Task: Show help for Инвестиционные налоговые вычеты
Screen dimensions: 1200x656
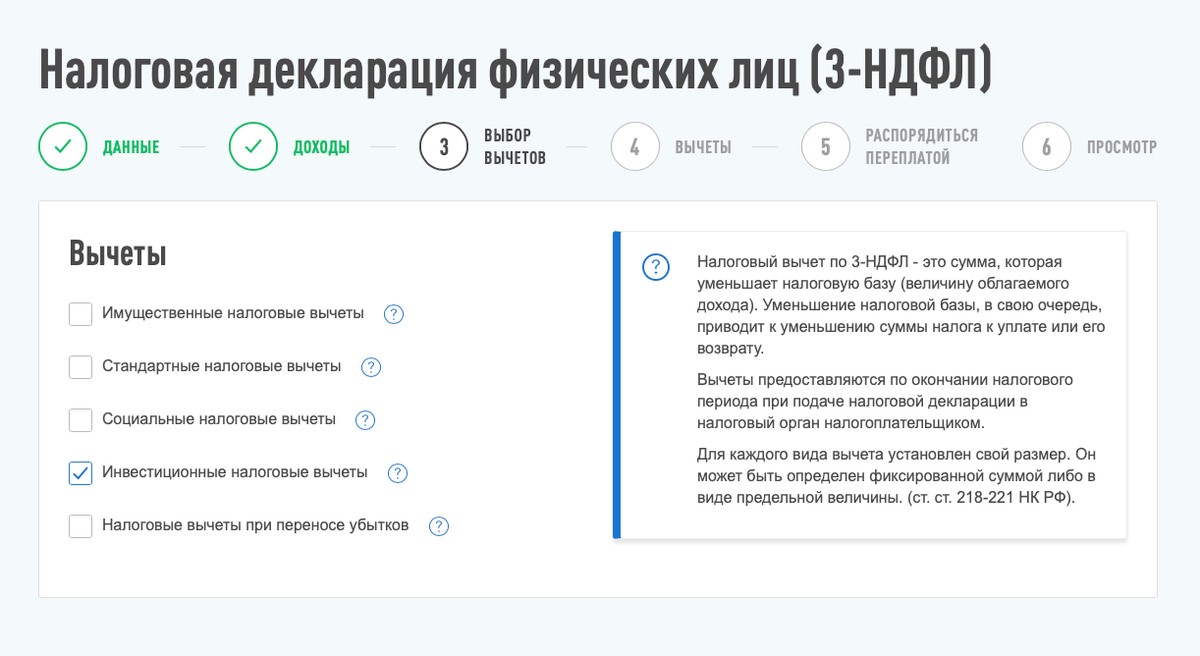Action: pyautogui.click(x=397, y=473)
